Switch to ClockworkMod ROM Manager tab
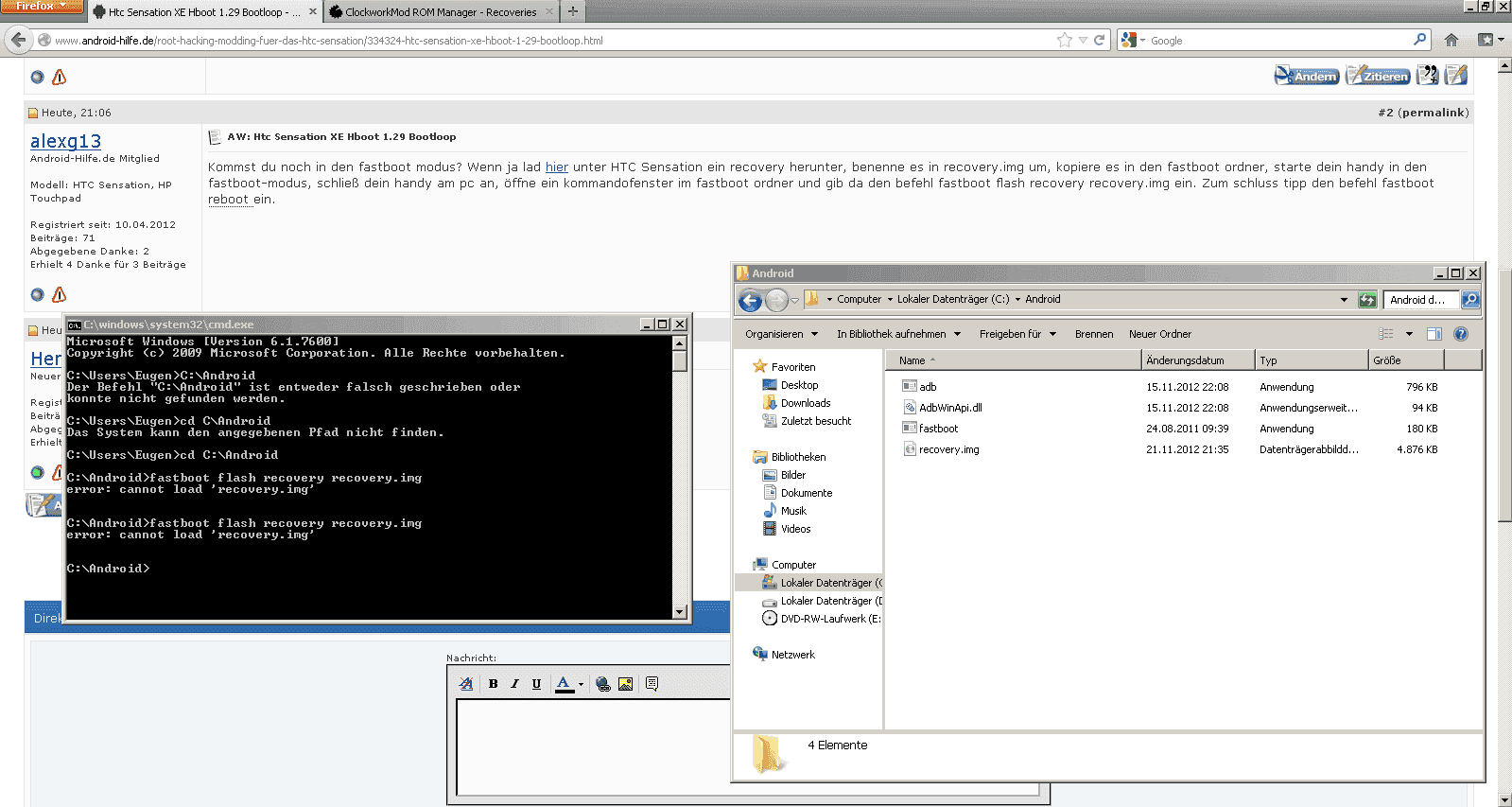Viewport: 1512px width, 807px height. pyautogui.click(x=442, y=12)
